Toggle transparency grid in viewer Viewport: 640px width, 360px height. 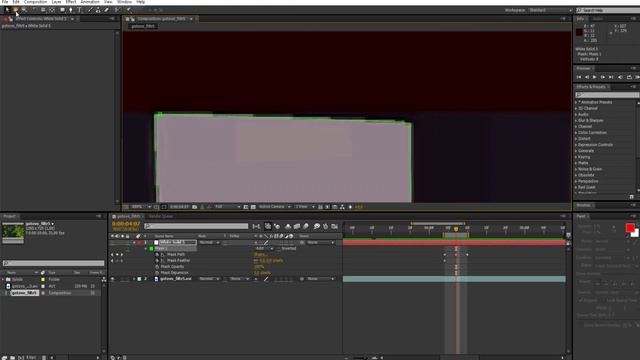[253, 207]
